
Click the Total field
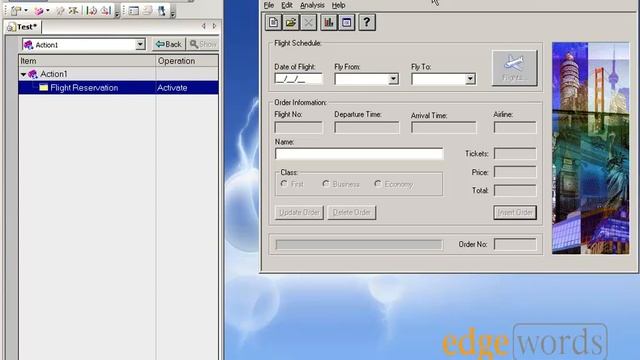(515, 190)
